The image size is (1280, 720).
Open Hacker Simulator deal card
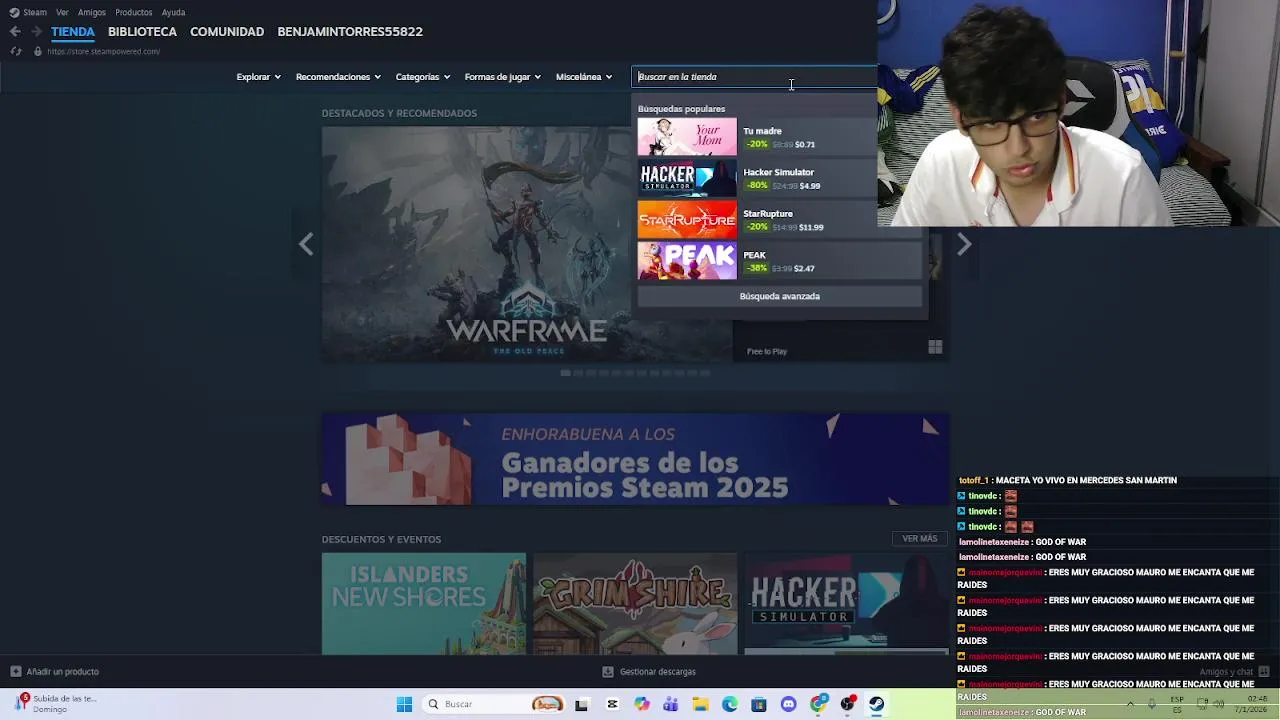(846, 604)
